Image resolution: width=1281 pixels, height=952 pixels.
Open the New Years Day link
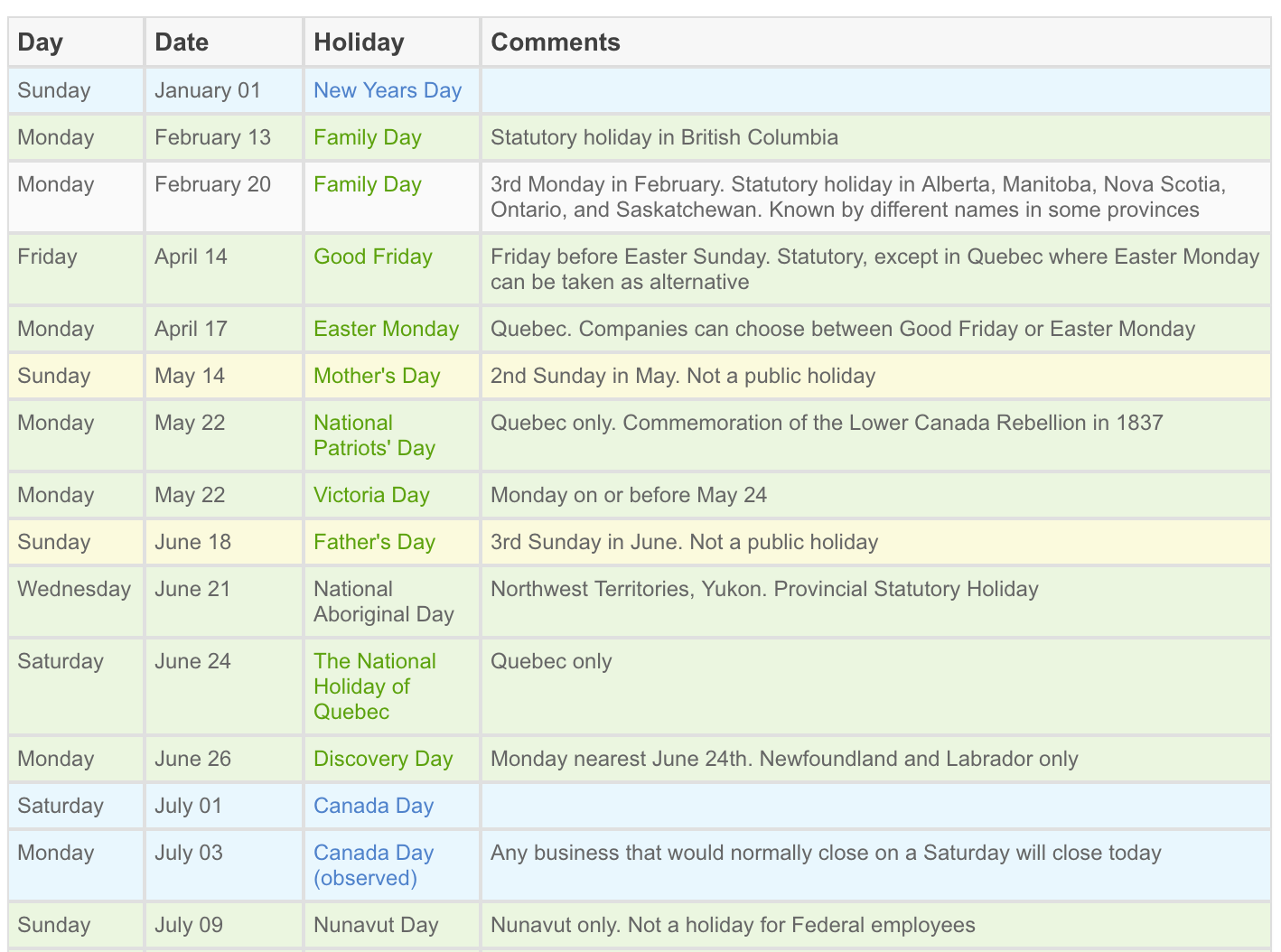(x=387, y=90)
